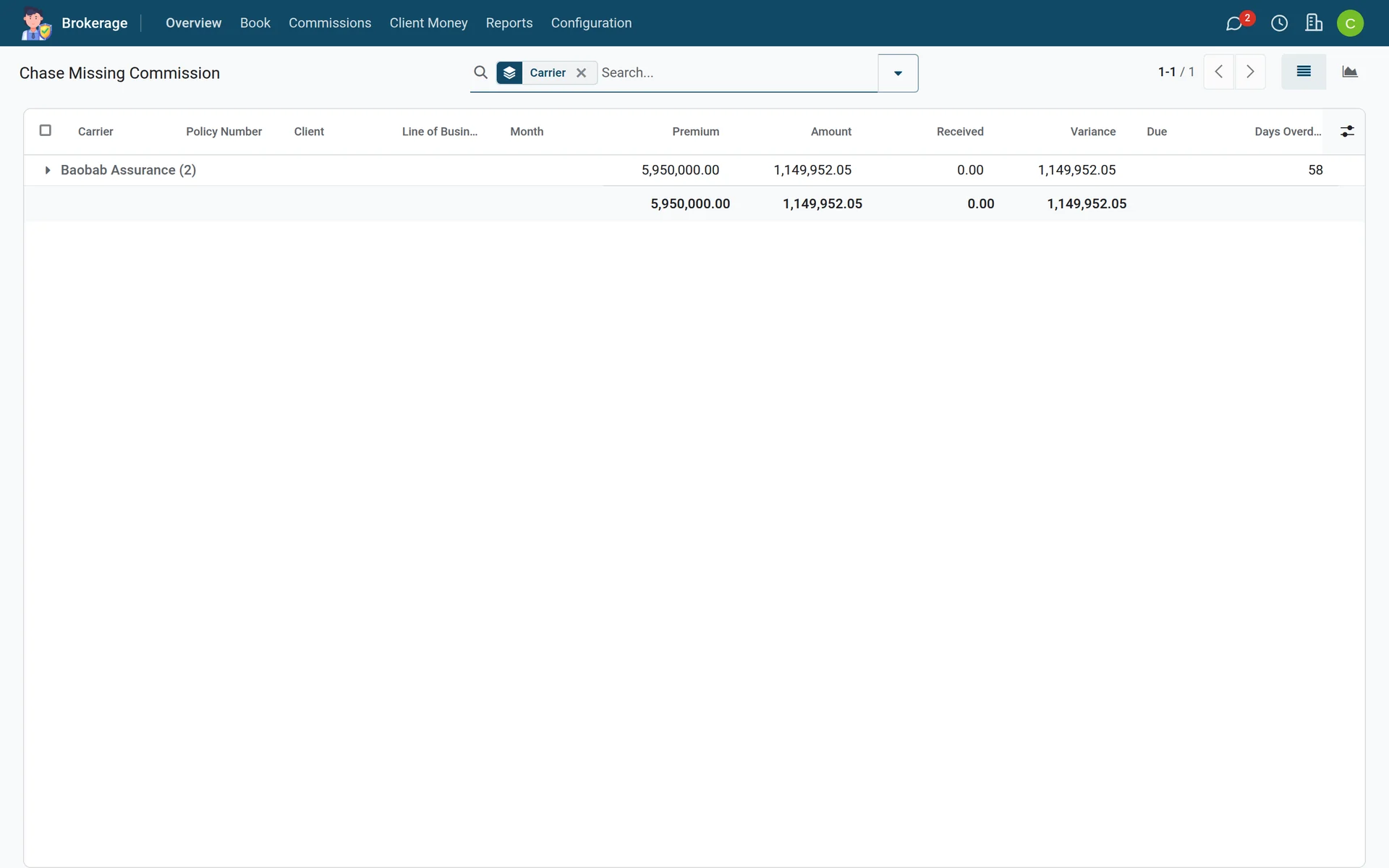Sort by the Line of Business column
The height and width of the screenshot is (868, 1389).
(x=440, y=132)
